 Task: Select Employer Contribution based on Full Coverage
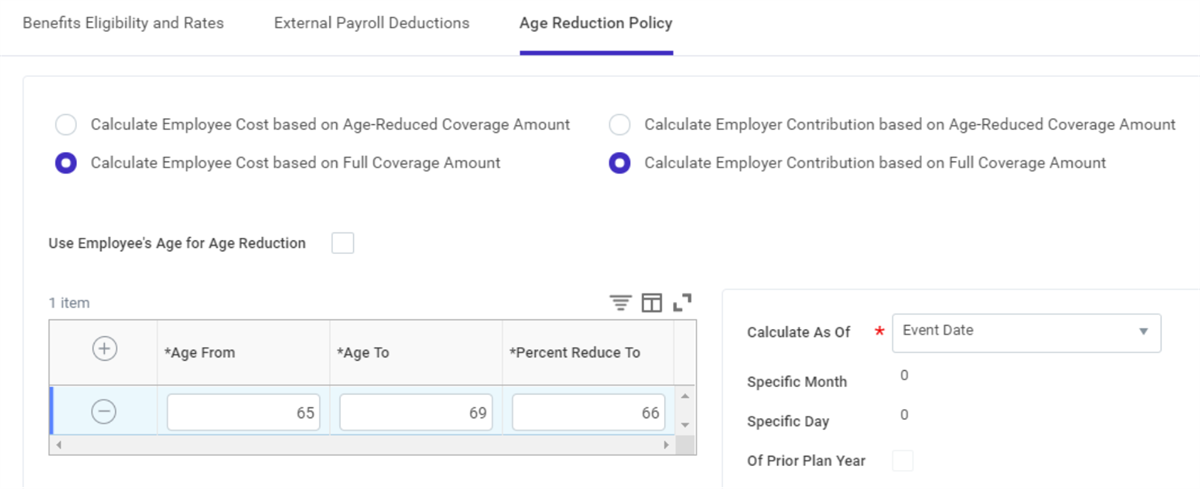[620, 163]
